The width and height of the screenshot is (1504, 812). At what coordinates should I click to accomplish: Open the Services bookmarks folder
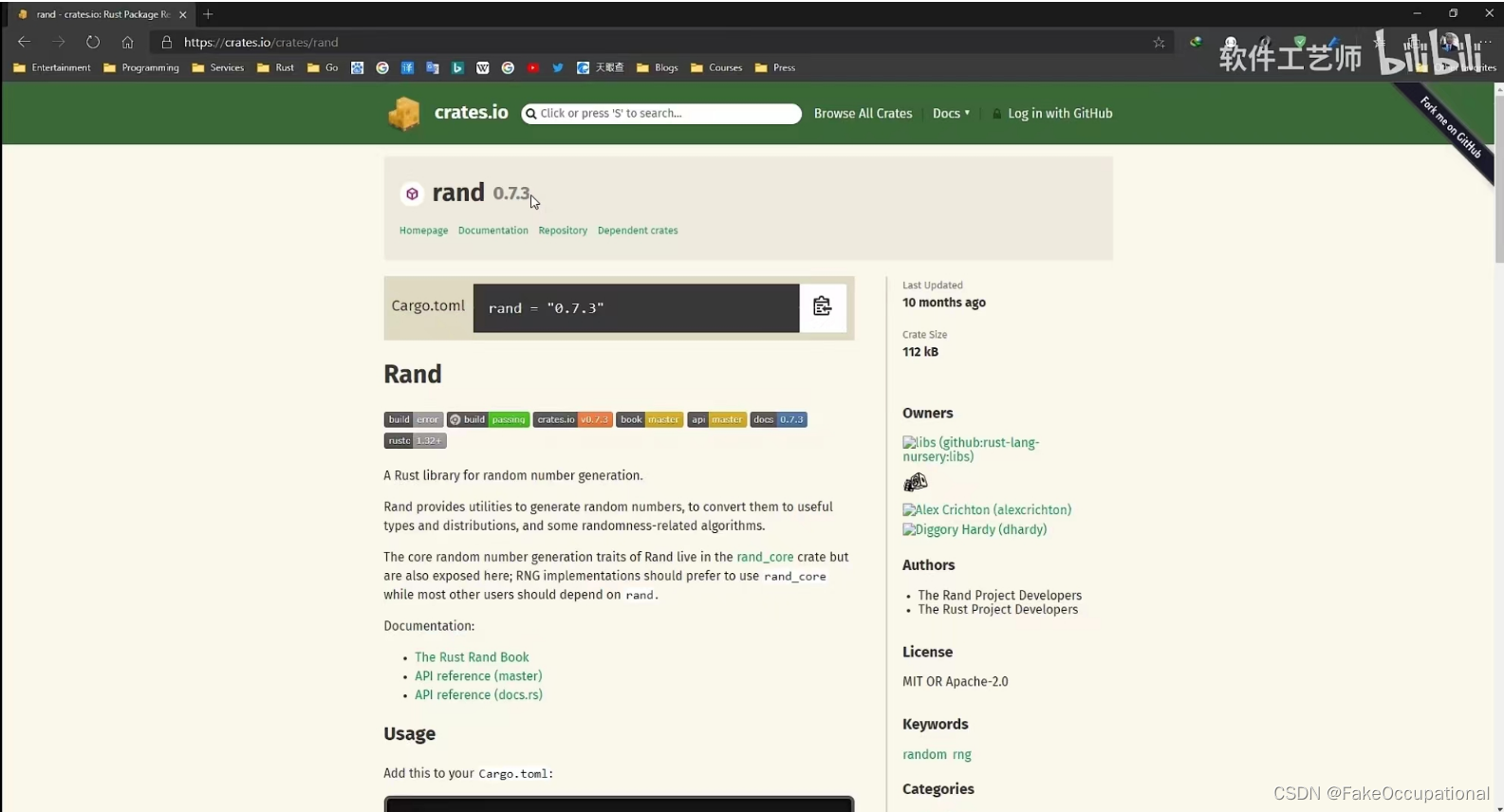click(217, 67)
